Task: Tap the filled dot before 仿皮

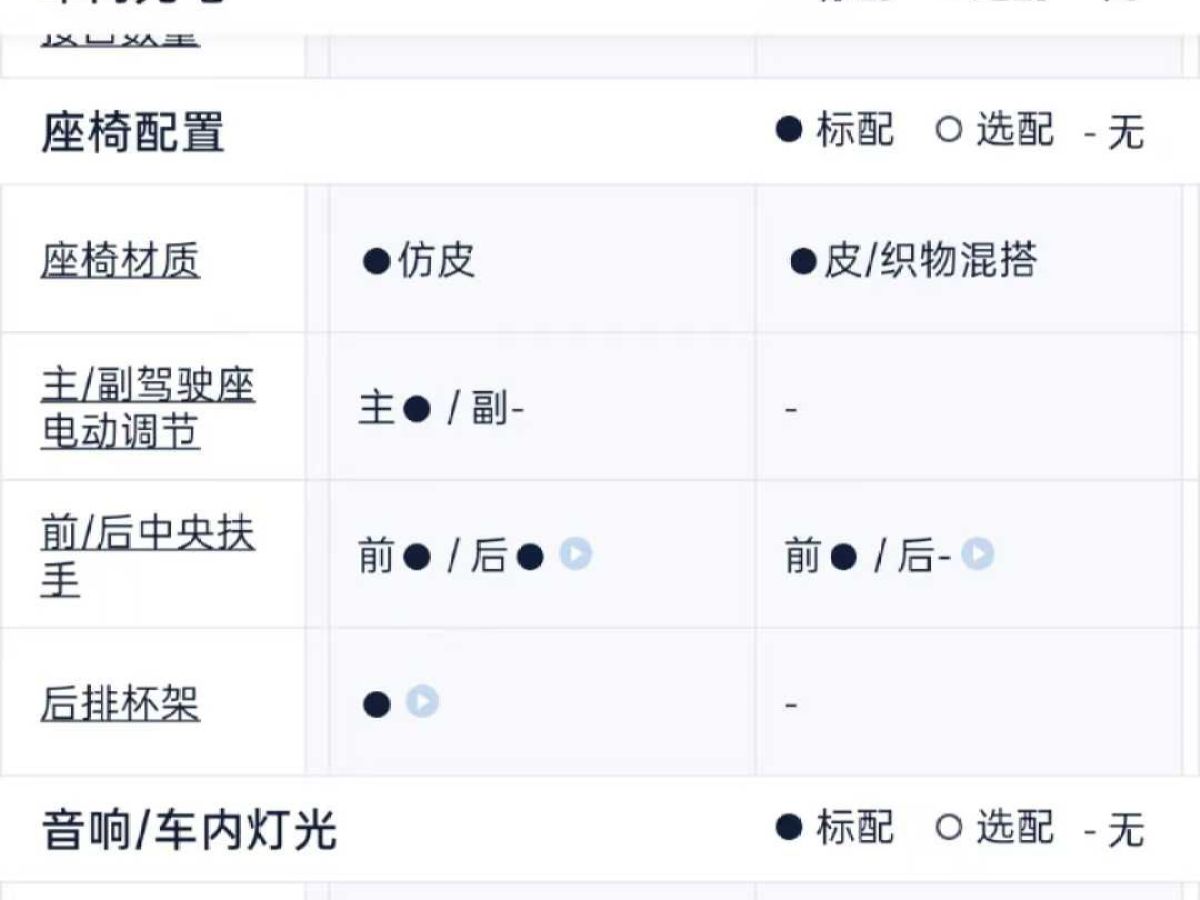Action: (376, 262)
